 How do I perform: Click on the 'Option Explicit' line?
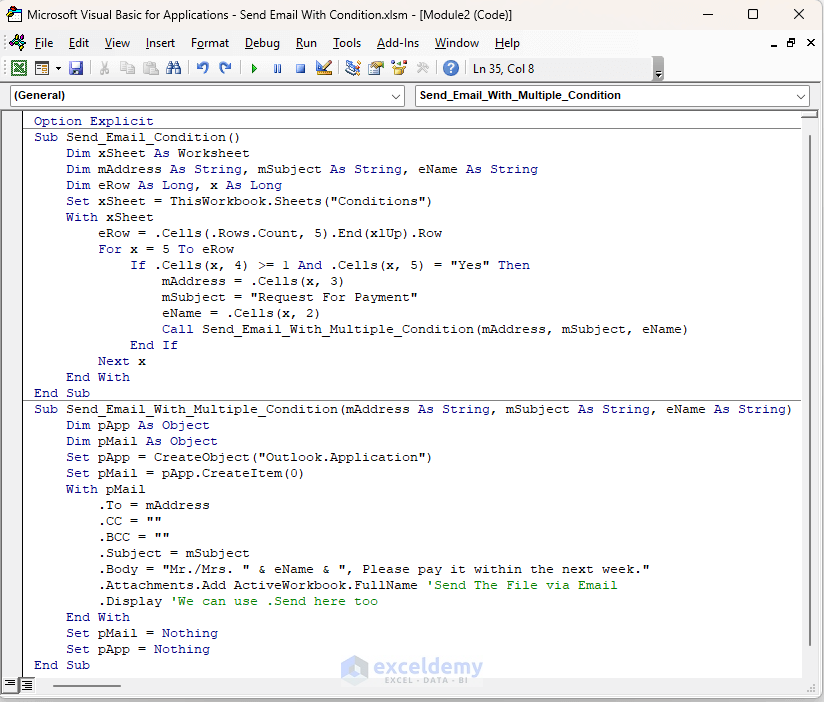[x=94, y=121]
